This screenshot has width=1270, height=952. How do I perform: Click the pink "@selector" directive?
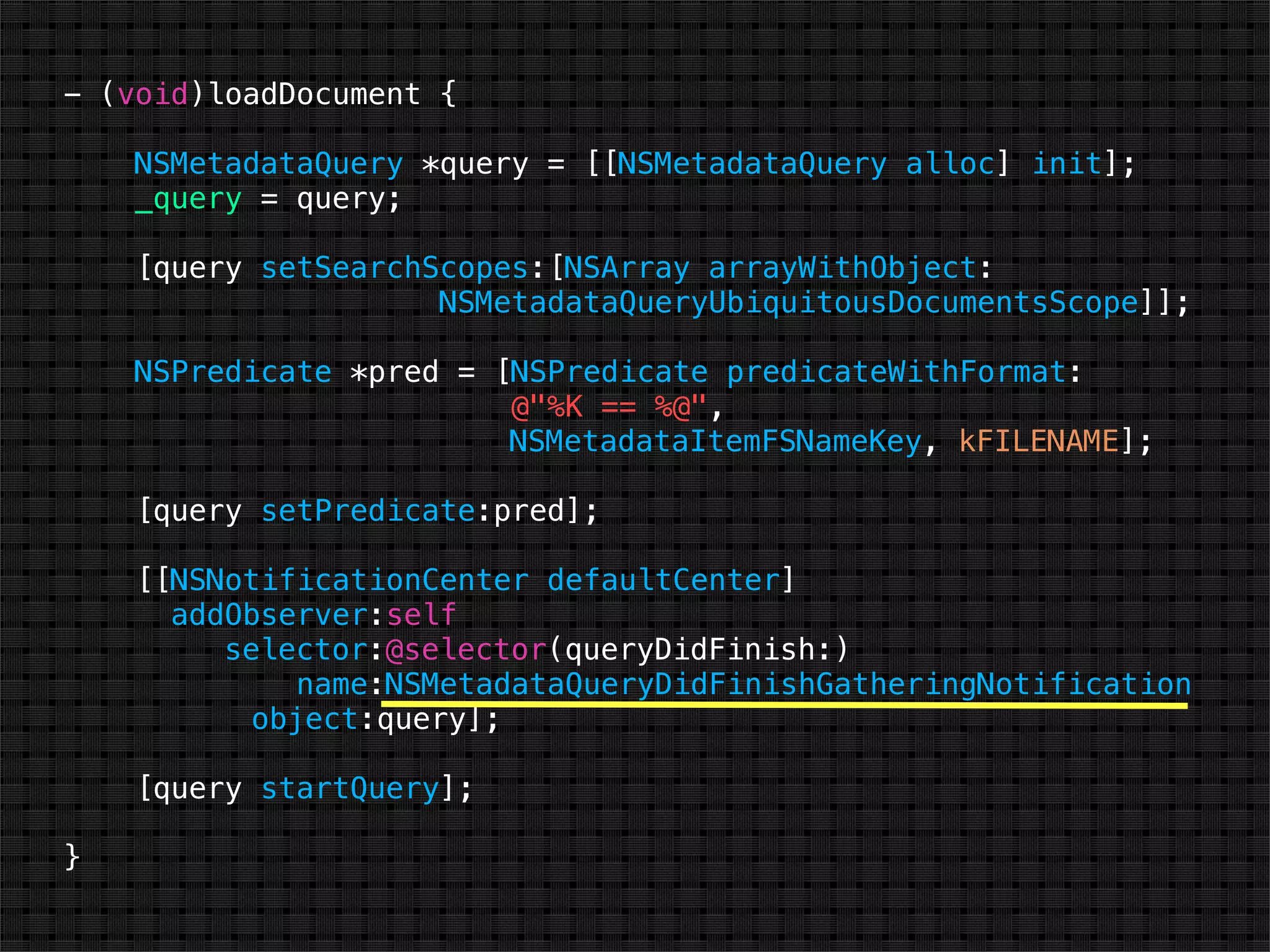(465, 650)
